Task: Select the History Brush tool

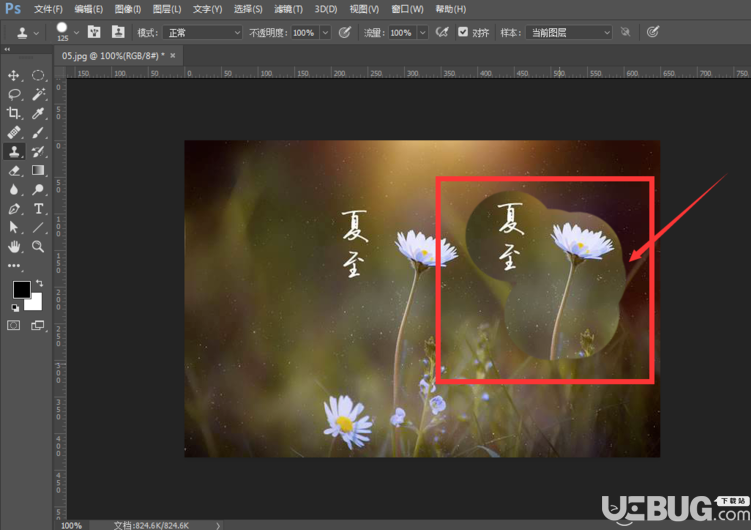Action: pyautogui.click(x=38, y=152)
